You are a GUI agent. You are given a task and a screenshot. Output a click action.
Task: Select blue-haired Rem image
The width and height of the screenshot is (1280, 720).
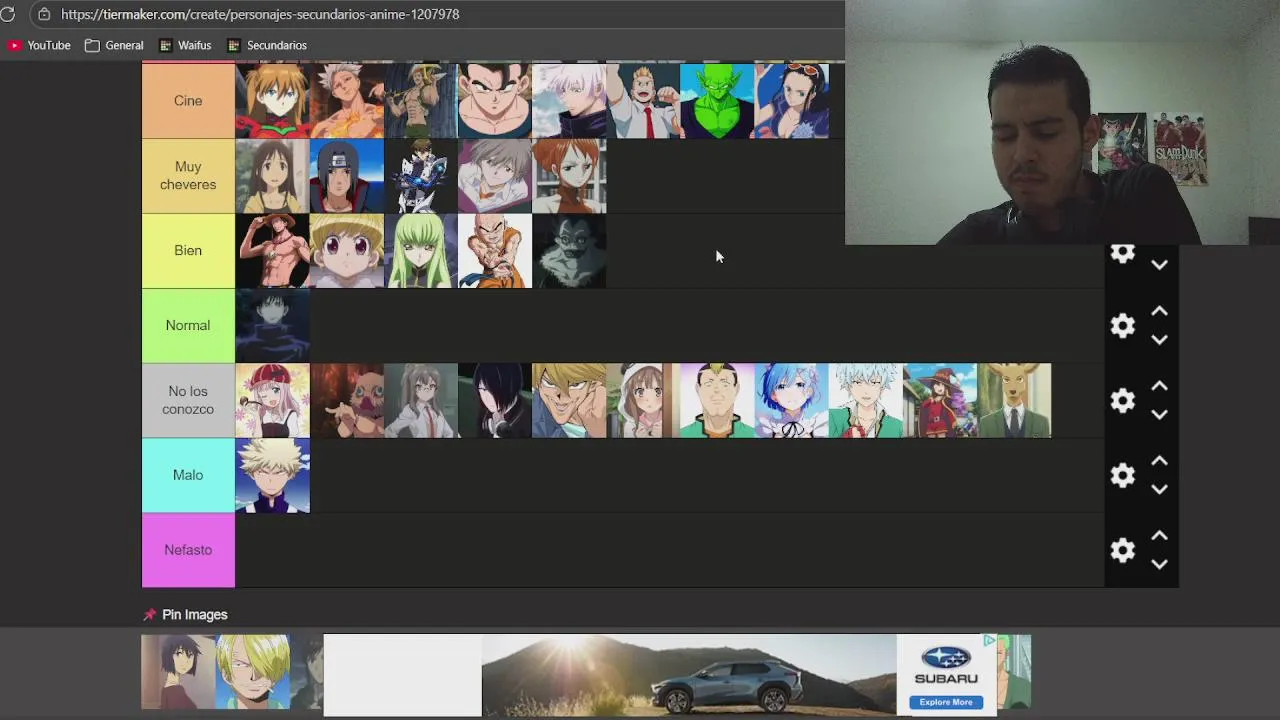coord(791,400)
